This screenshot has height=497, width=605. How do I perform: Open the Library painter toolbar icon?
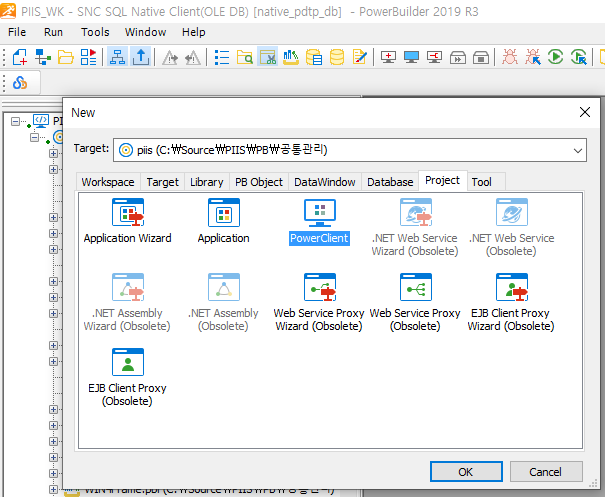291,57
